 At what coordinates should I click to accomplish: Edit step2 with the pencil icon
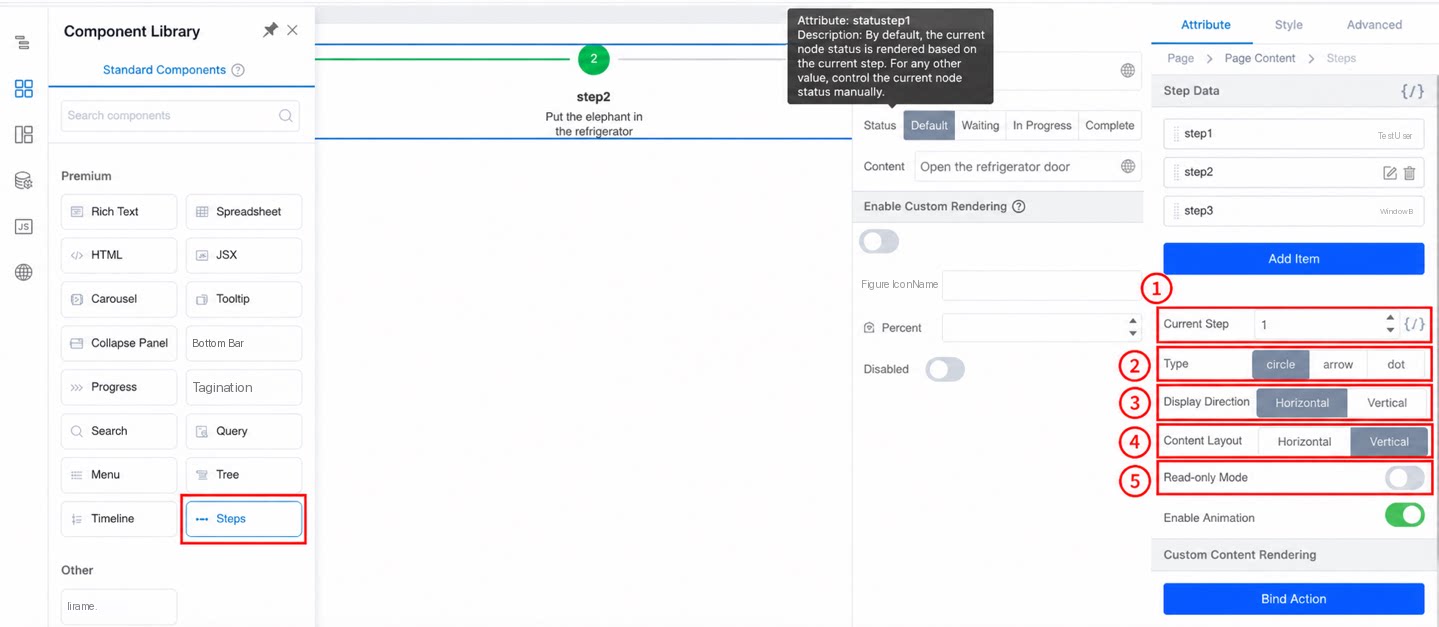point(1389,173)
